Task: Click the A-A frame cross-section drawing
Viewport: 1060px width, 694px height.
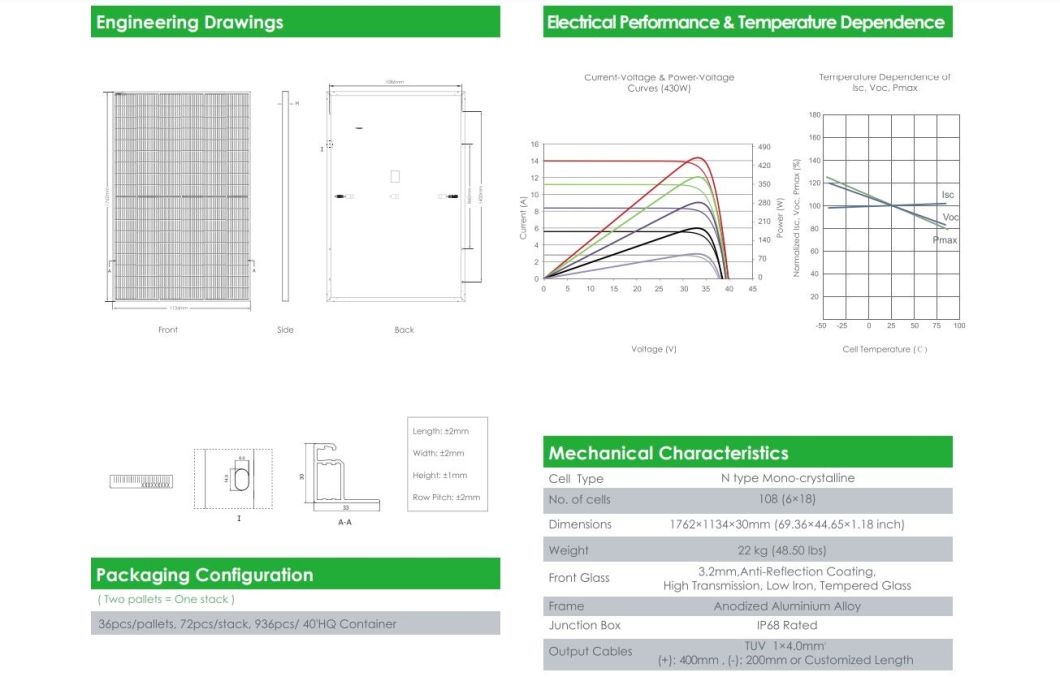Action: pyautogui.click(x=341, y=479)
